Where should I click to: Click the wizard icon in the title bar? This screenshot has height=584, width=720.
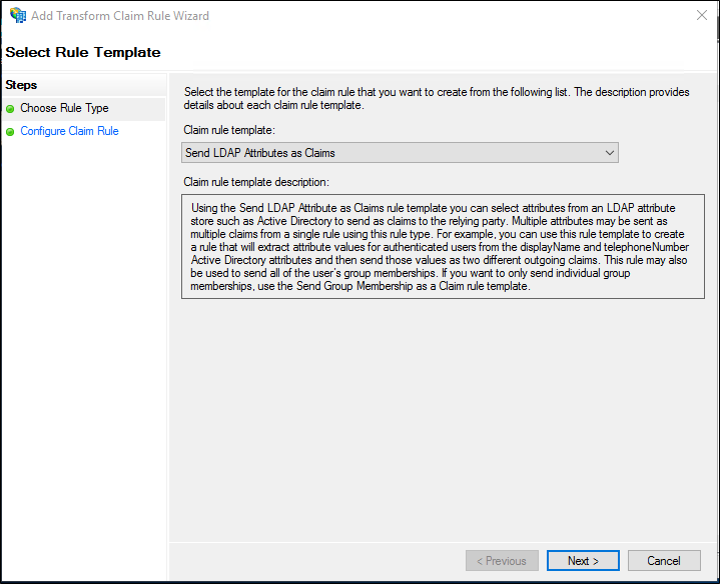click(x=18, y=16)
